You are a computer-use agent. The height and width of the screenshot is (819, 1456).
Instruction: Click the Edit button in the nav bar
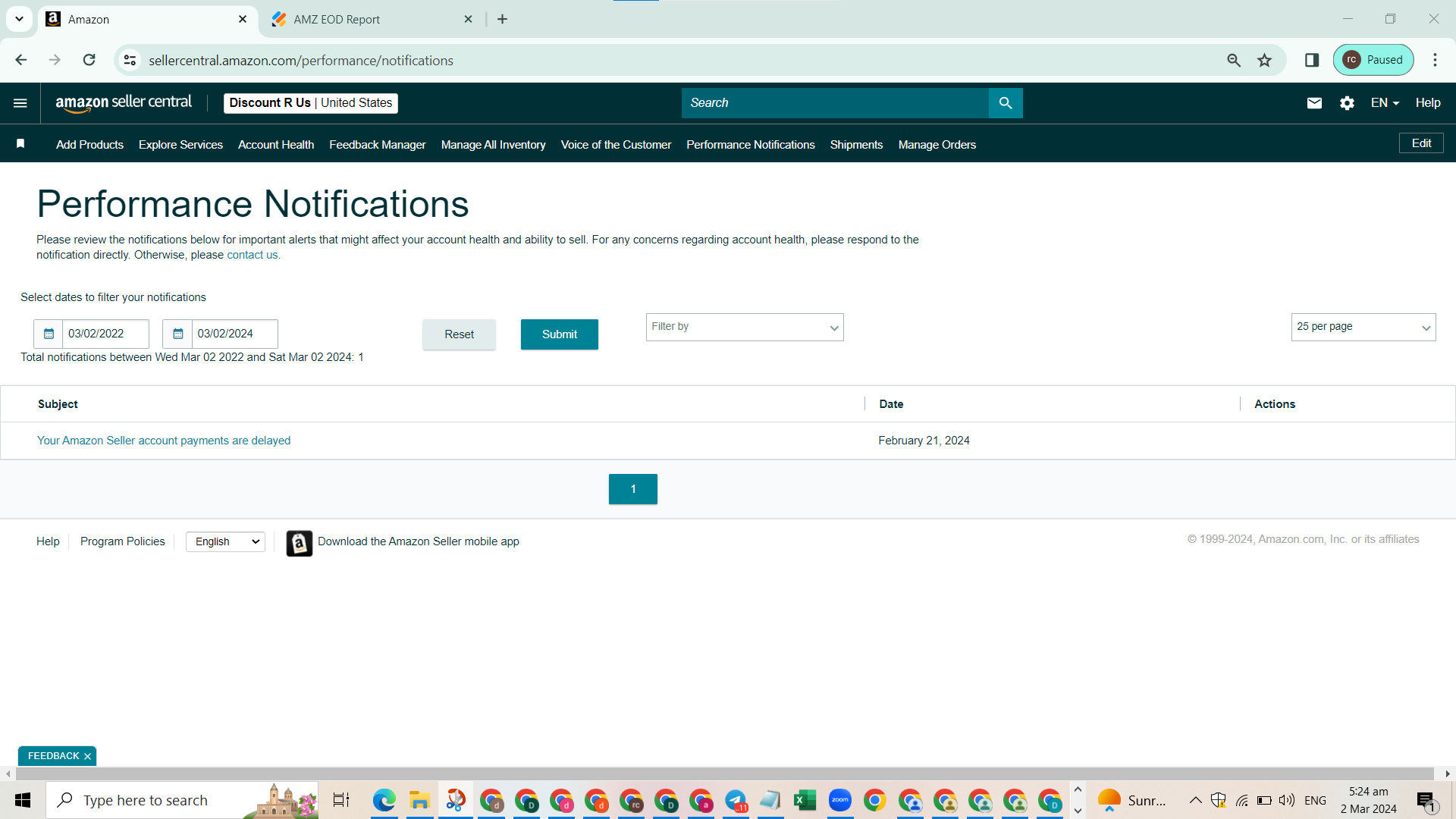[x=1421, y=143]
